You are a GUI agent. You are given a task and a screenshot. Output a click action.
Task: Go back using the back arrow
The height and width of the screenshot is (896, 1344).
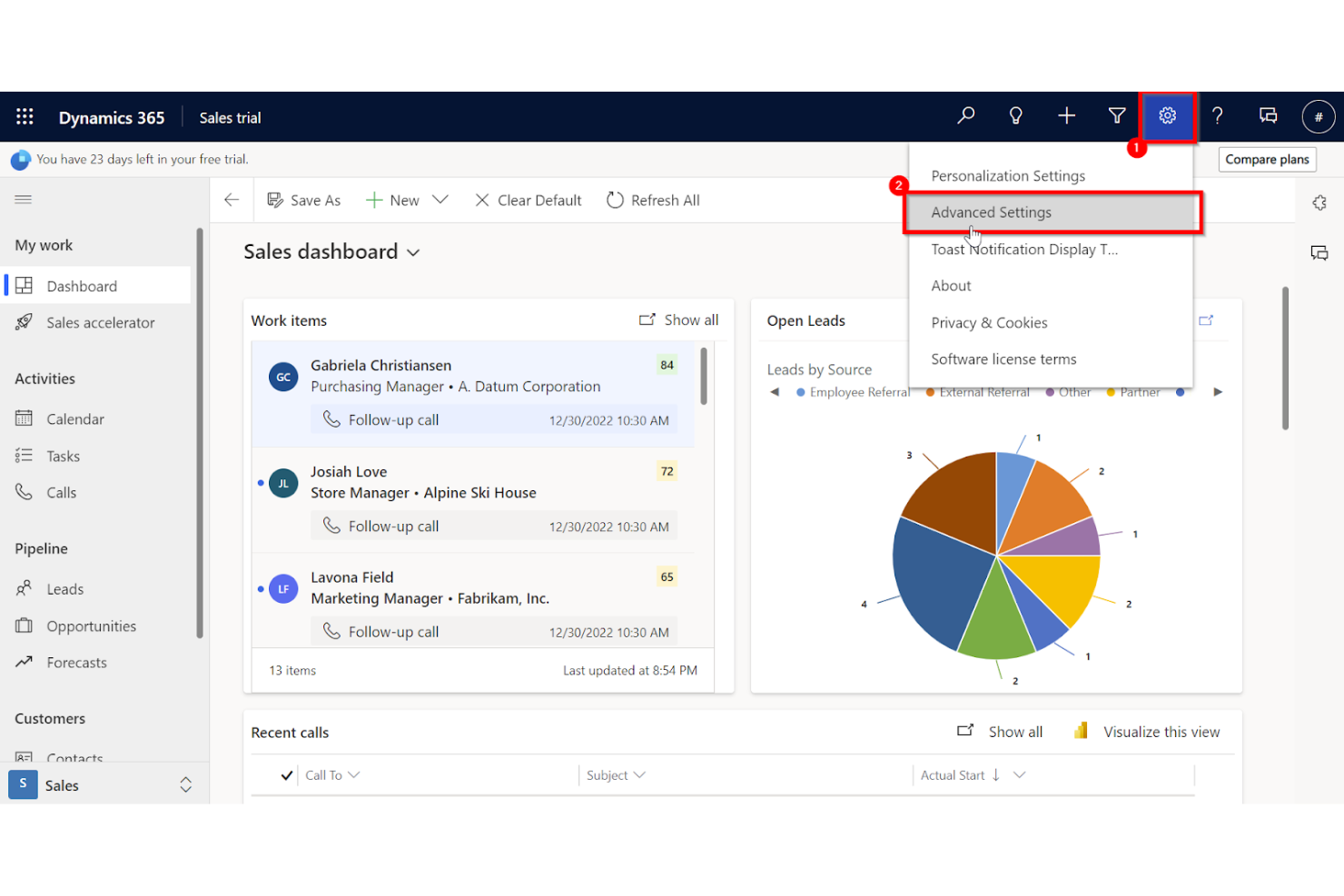[x=232, y=200]
